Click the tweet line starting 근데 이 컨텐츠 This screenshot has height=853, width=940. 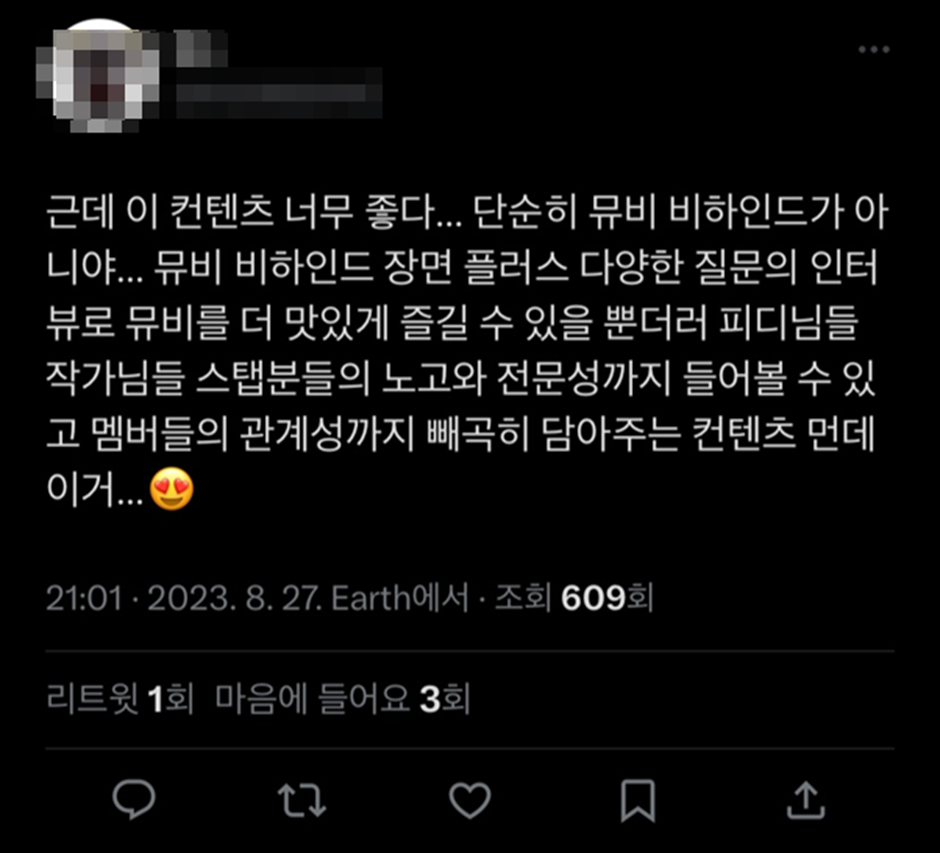click(466, 212)
